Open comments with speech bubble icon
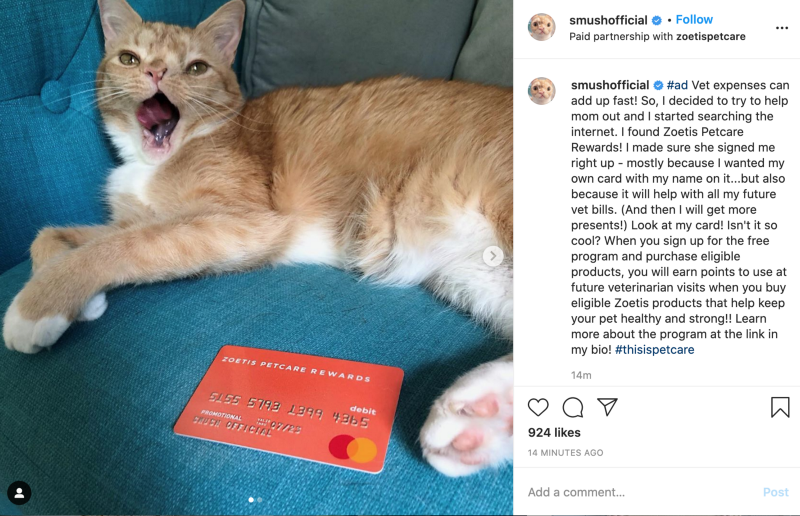This screenshot has height=516, width=800. (572, 407)
